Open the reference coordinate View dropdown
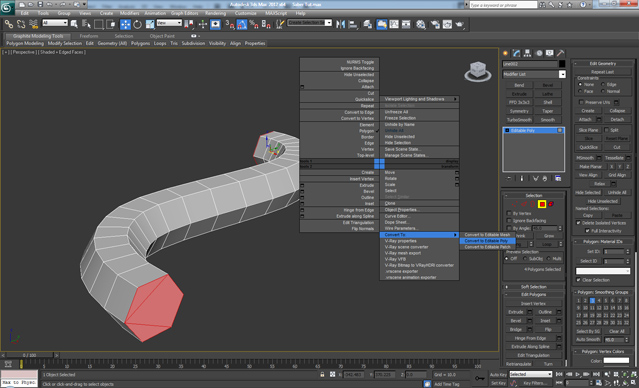The width and height of the screenshot is (639, 388). 169,23
